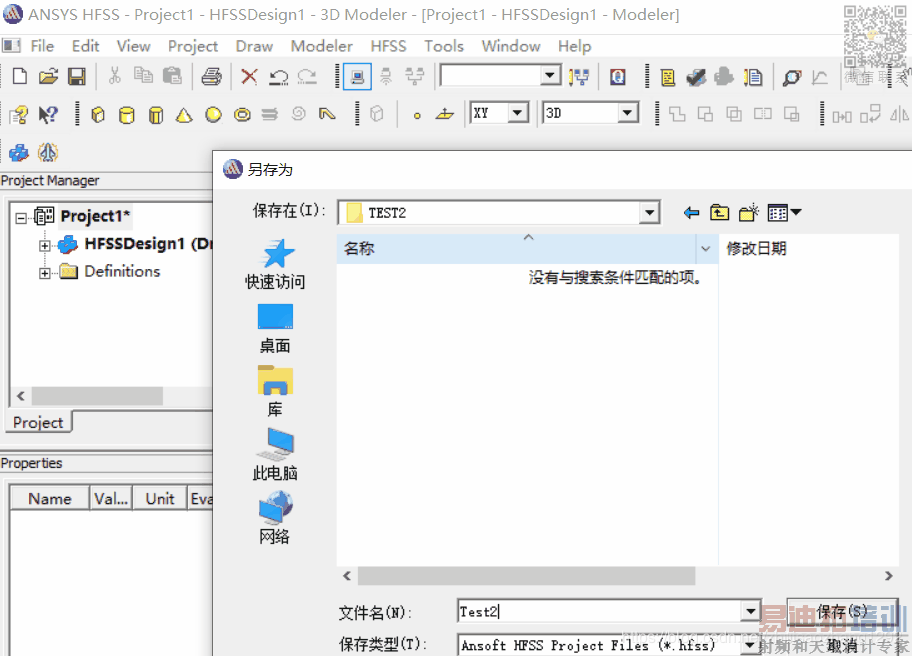
Task: Click the Cut scissors icon
Action: pyautogui.click(x=115, y=76)
